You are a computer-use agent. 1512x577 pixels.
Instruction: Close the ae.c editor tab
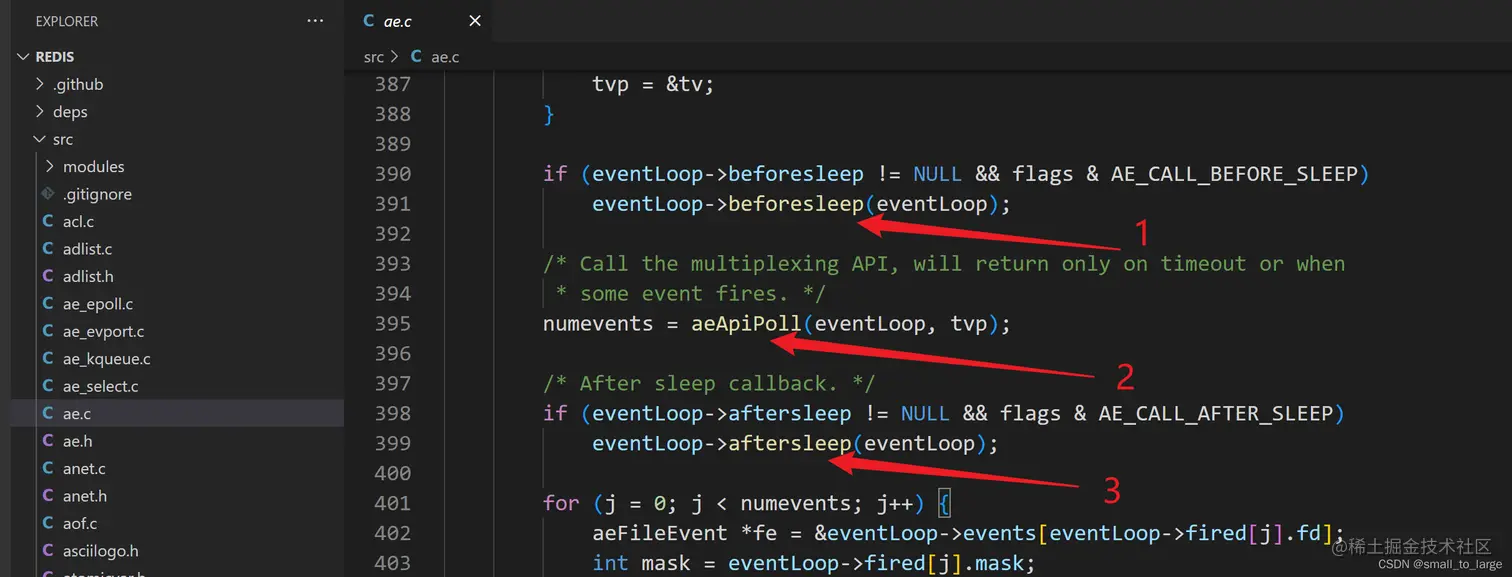(x=475, y=21)
